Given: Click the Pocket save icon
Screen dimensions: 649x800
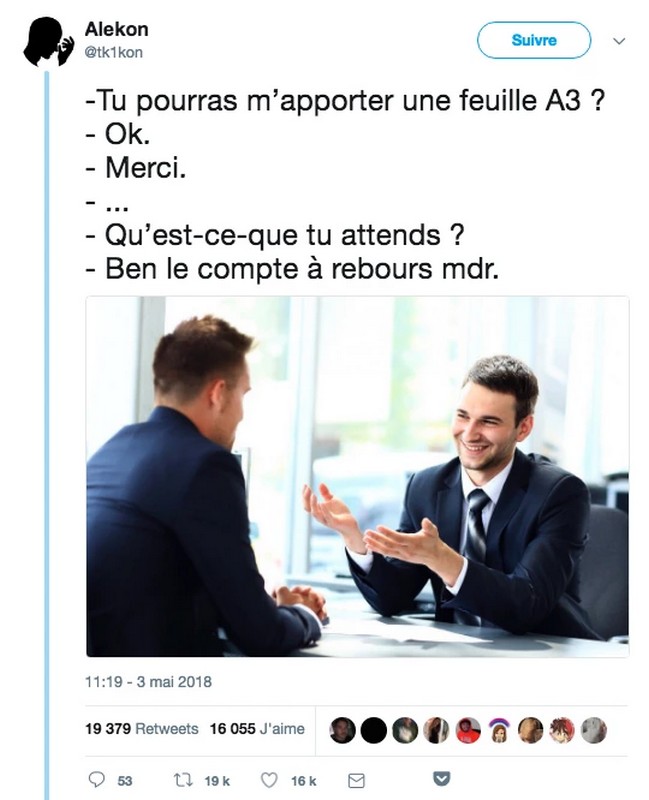Looking at the screenshot, I should 441,779.
